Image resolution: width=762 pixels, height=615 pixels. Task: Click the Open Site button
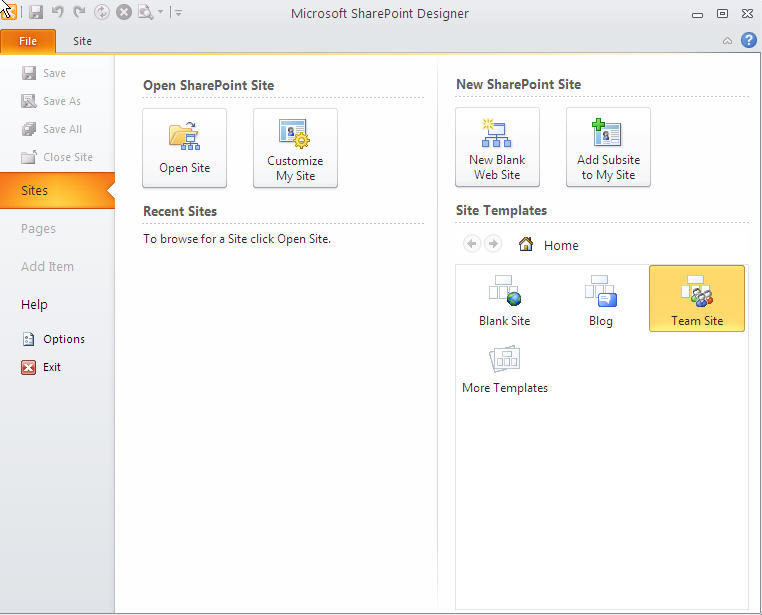coord(184,148)
